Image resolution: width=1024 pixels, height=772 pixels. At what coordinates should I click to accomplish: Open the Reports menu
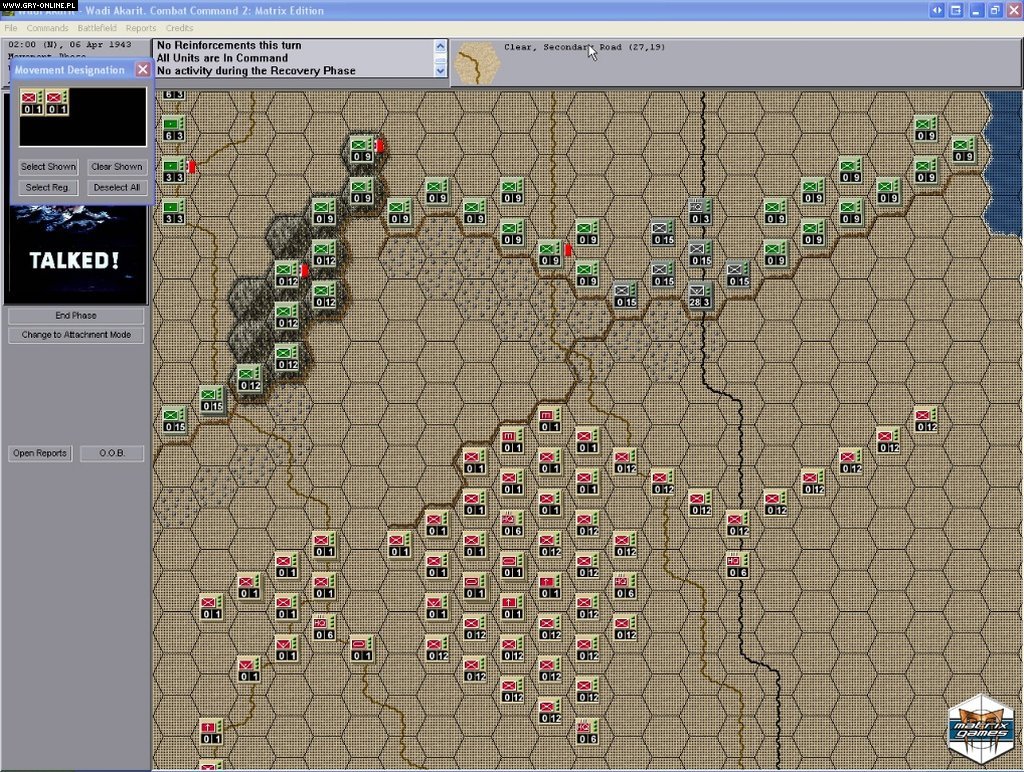[x=140, y=27]
